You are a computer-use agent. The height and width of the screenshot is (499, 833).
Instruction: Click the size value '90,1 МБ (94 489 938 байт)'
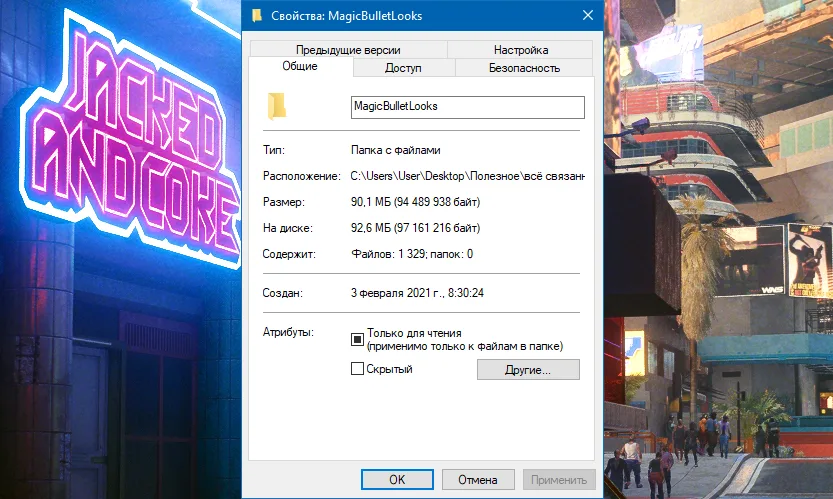click(x=415, y=202)
